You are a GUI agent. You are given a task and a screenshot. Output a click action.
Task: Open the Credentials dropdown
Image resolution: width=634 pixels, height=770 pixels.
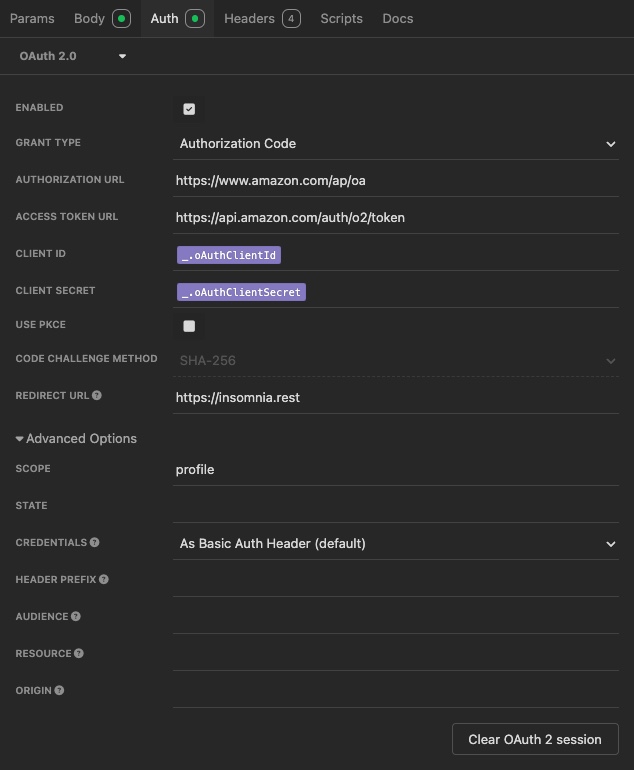click(x=396, y=544)
